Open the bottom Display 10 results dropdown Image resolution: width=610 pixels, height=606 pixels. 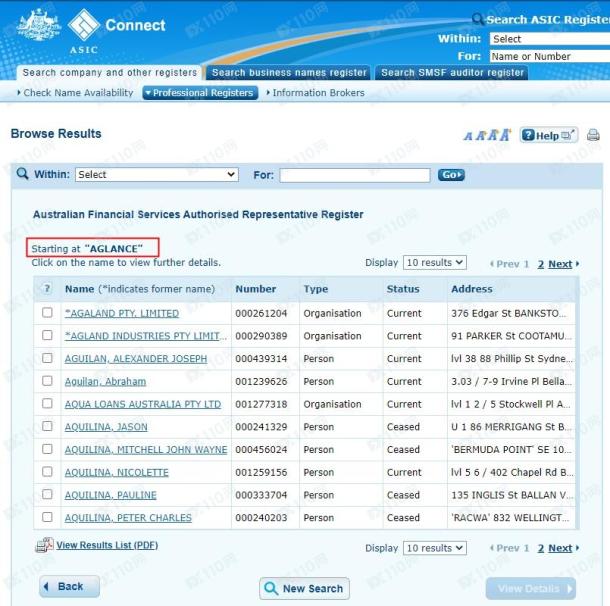435,548
